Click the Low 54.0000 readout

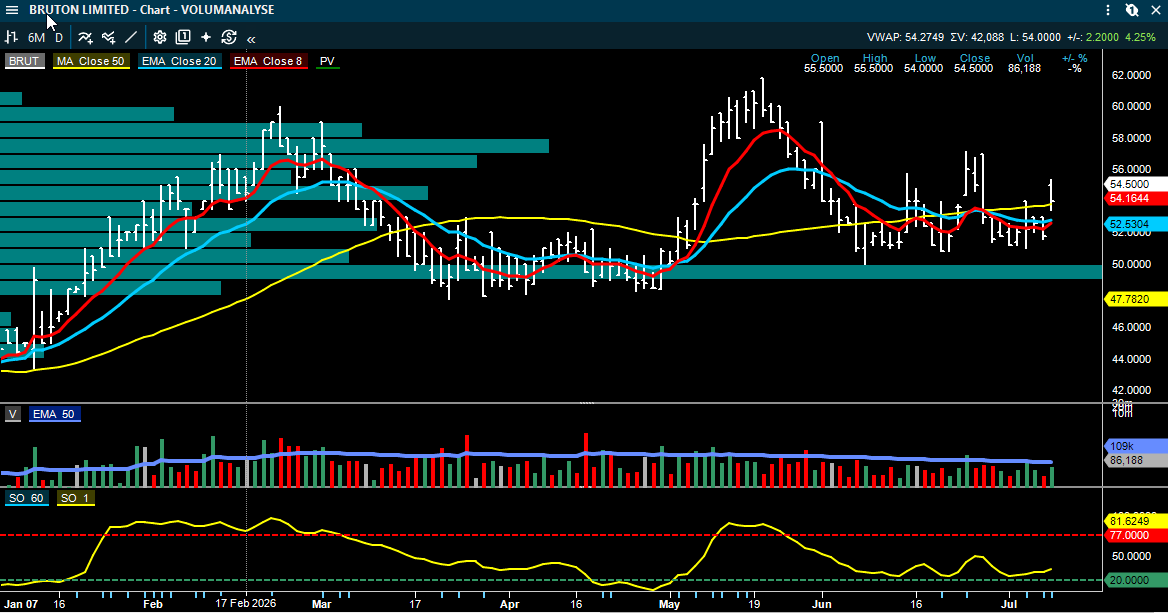click(x=924, y=63)
